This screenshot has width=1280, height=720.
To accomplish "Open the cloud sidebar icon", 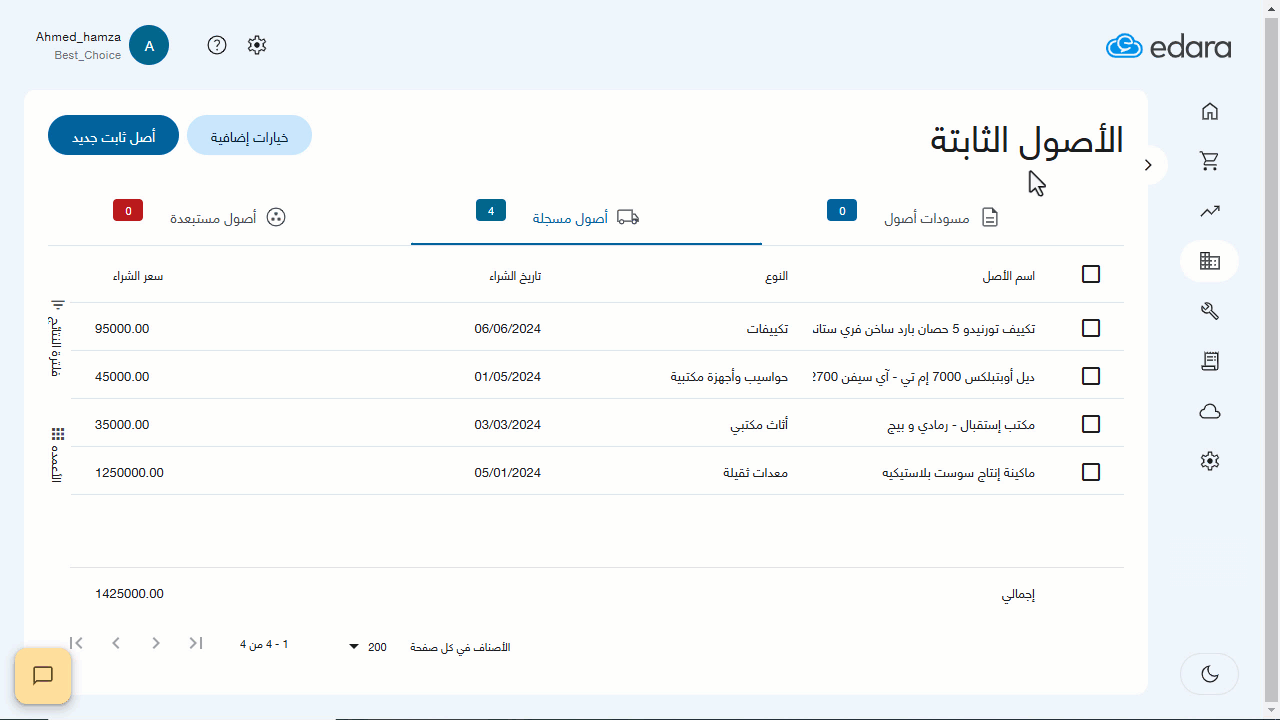I will point(1209,411).
